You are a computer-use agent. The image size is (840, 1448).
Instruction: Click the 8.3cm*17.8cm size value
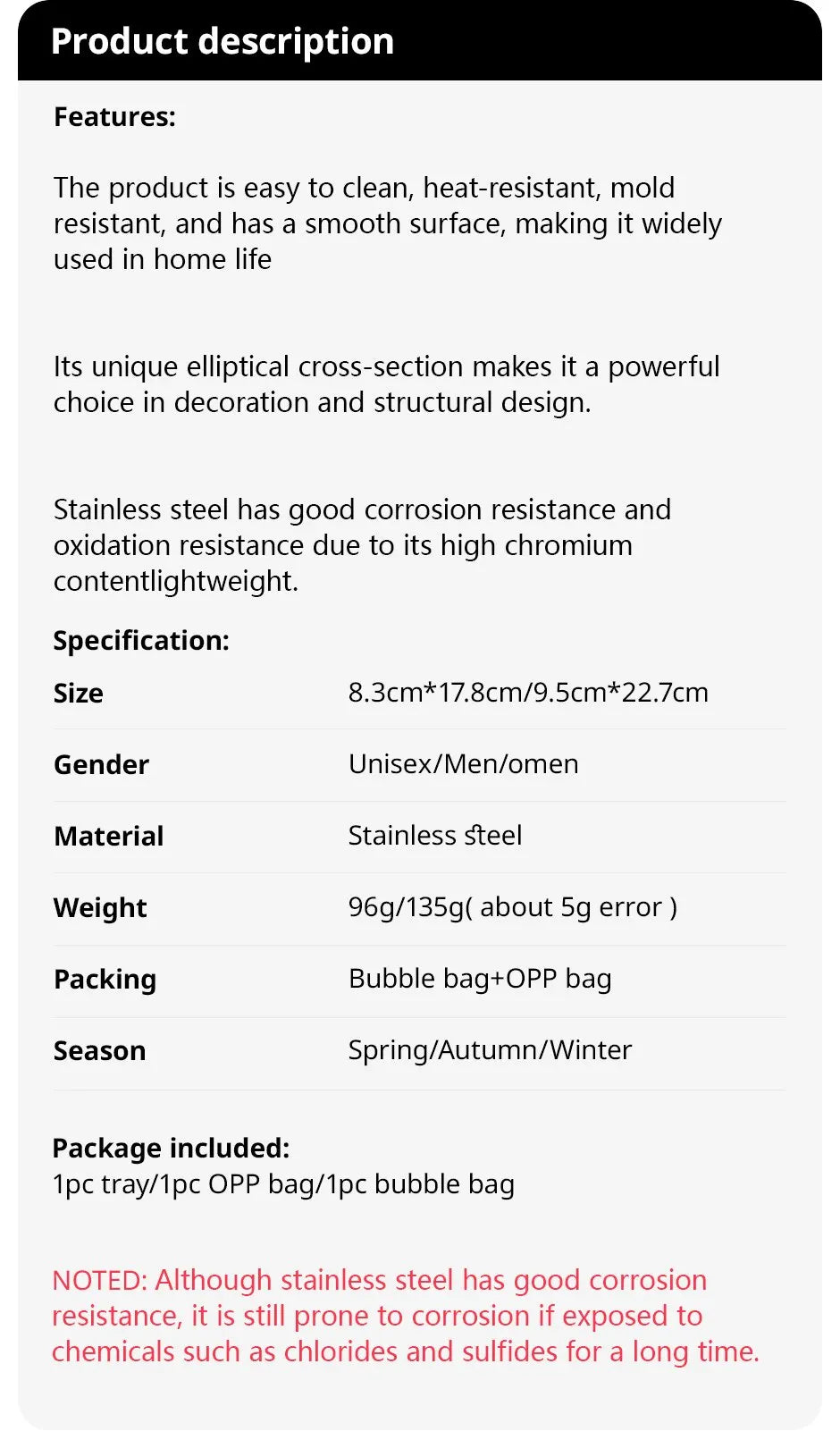[528, 693]
